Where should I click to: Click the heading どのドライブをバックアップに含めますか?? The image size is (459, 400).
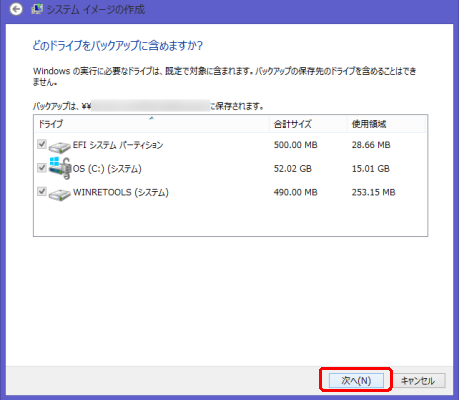click(118, 45)
